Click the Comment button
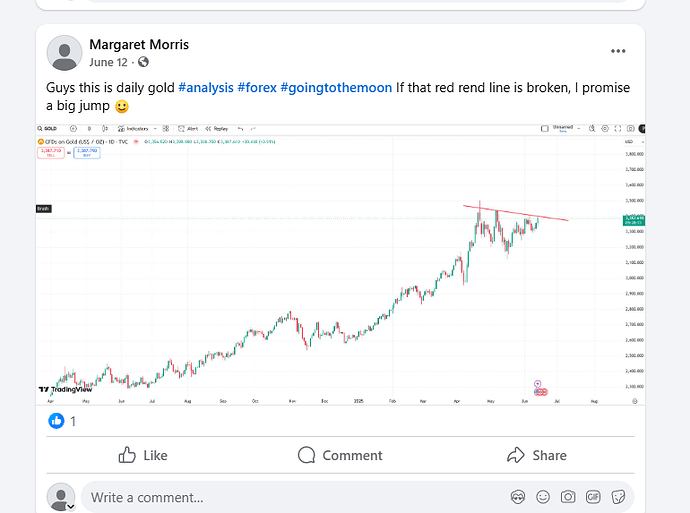 coord(340,455)
